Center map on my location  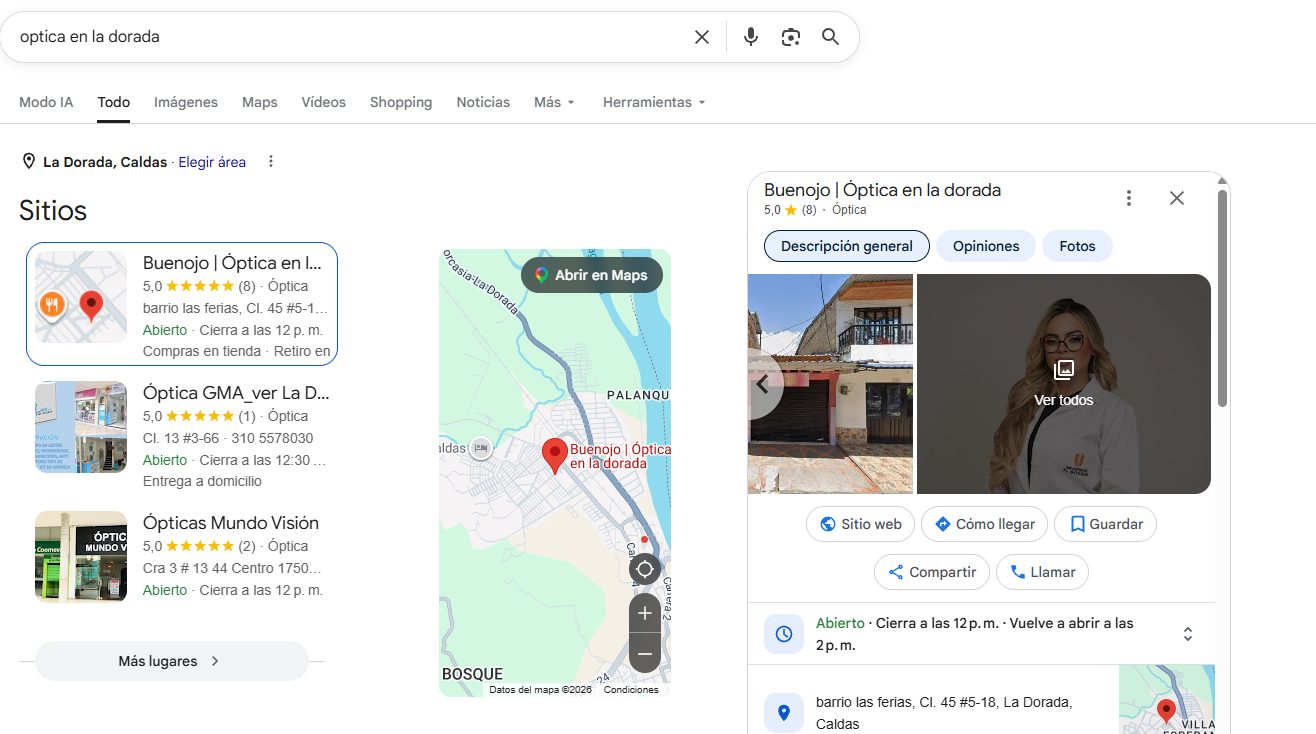[645, 570]
